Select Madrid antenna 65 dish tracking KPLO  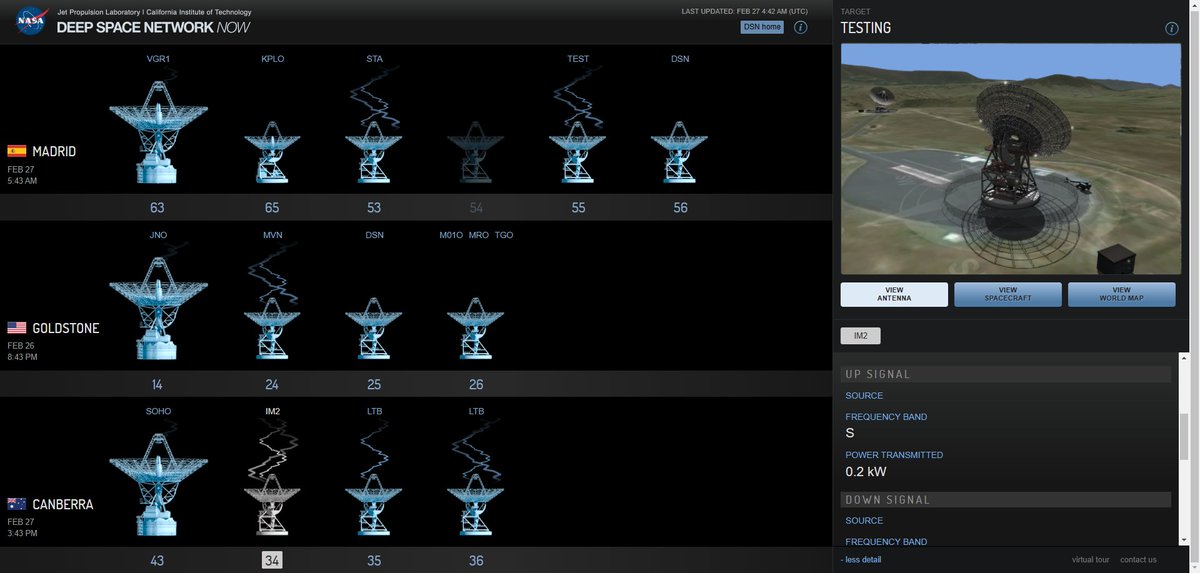click(x=272, y=152)
